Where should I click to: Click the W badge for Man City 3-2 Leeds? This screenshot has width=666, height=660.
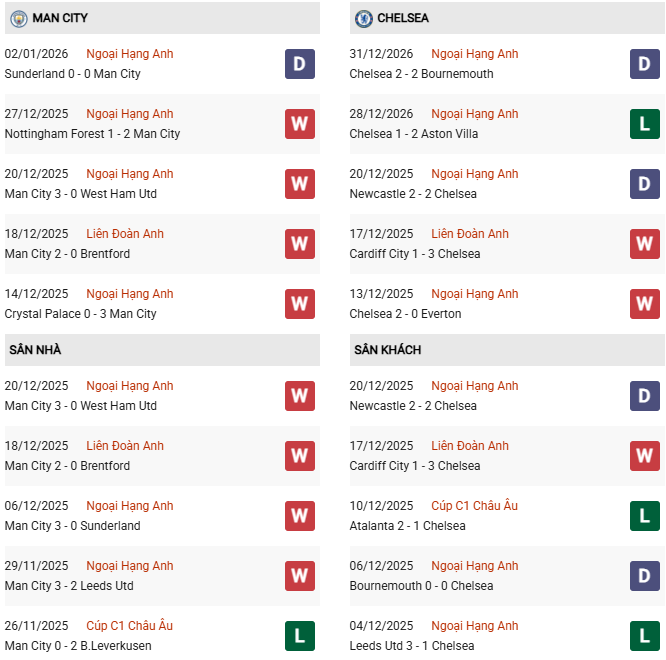coord(299,576)
